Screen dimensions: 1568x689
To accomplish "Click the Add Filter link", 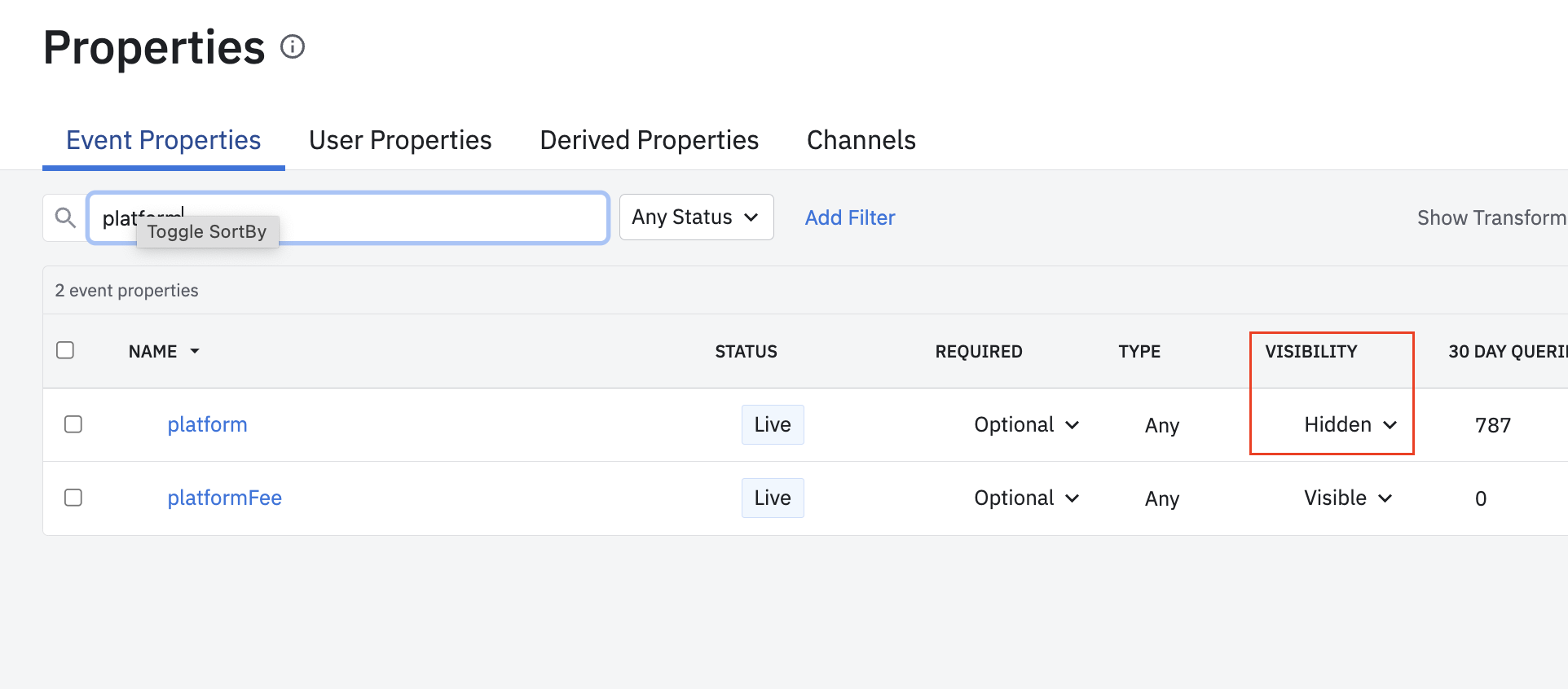I will point(850,217).
